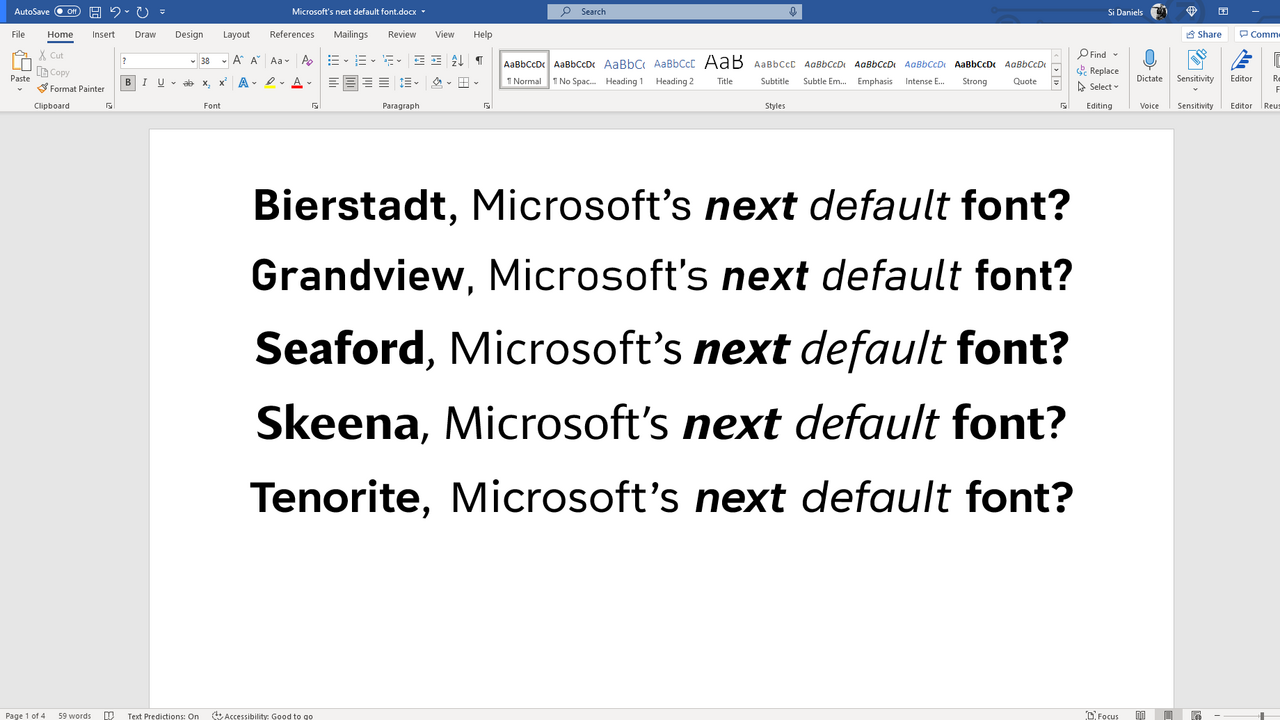Click the Save icon in title bar
1280x720 pixels.
click(95, 12)
